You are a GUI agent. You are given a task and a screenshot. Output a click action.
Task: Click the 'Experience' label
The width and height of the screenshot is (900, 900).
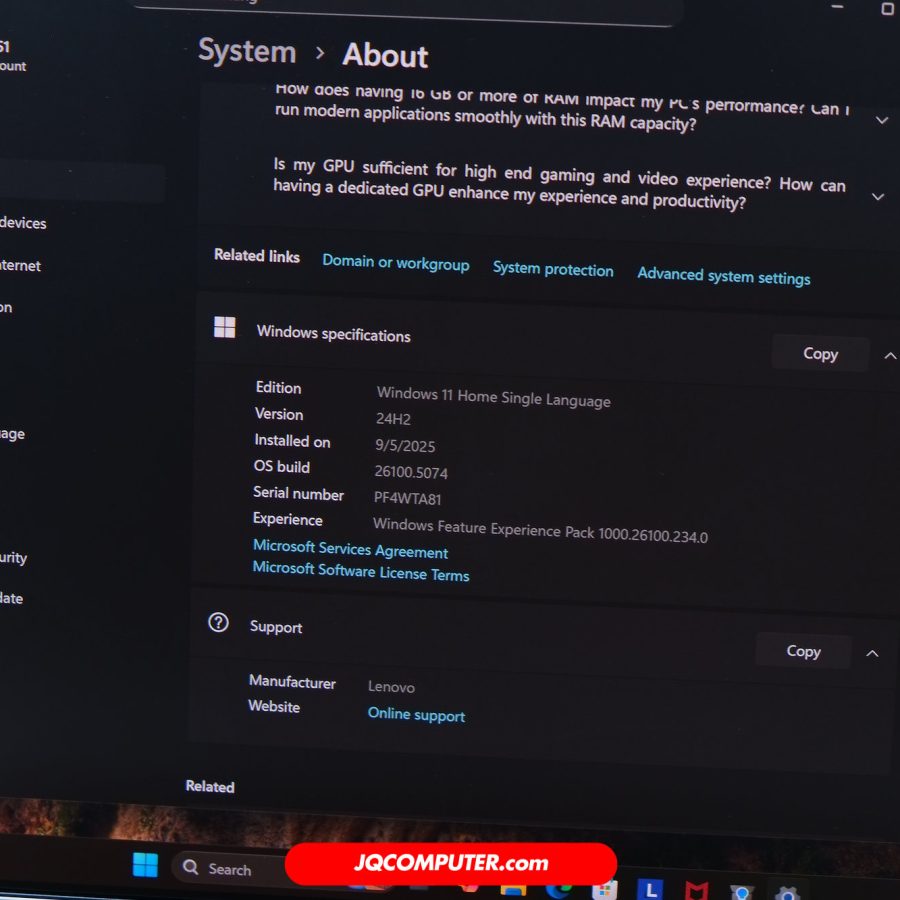288,519
